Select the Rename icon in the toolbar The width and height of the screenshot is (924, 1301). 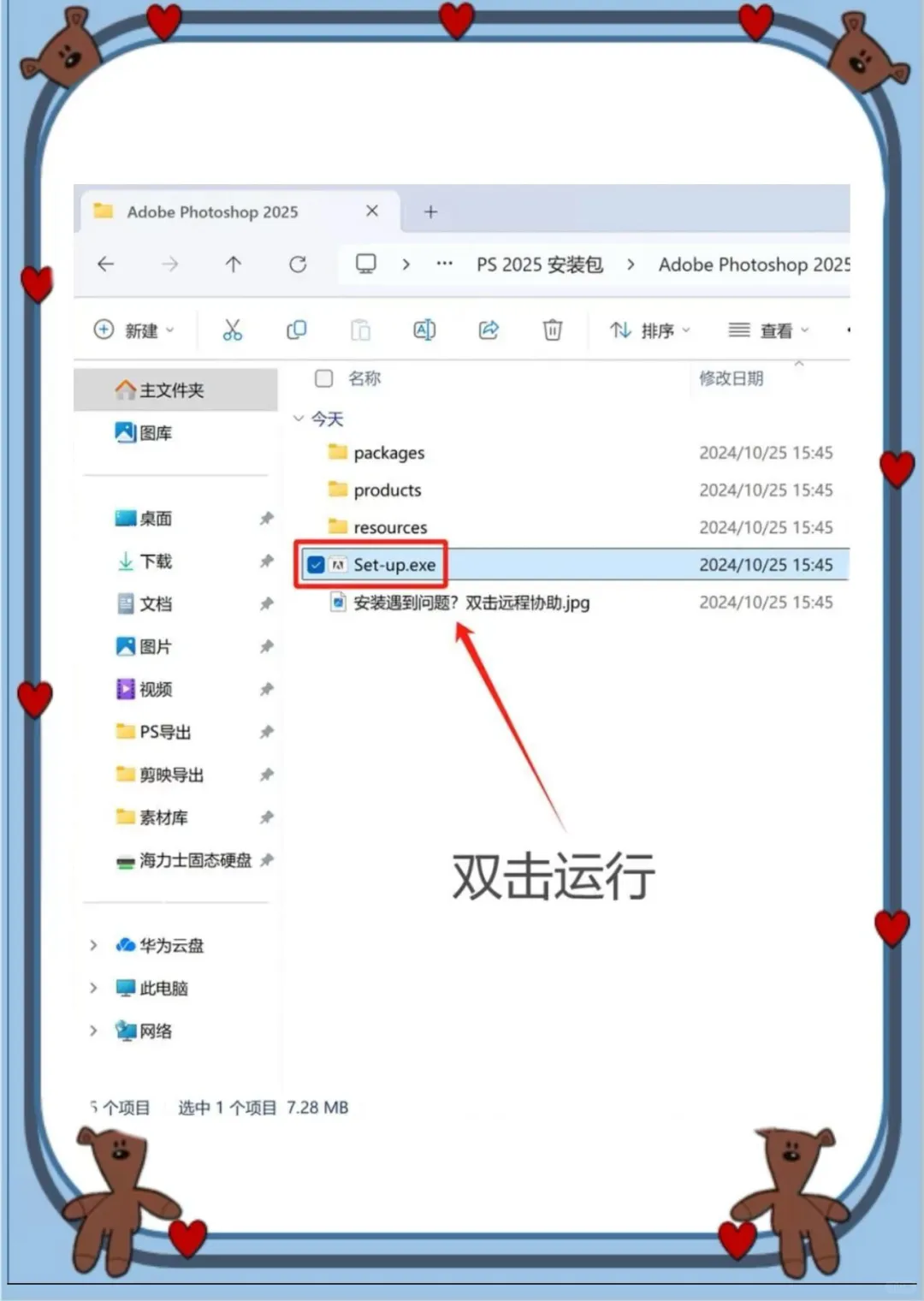coord(423,330)
